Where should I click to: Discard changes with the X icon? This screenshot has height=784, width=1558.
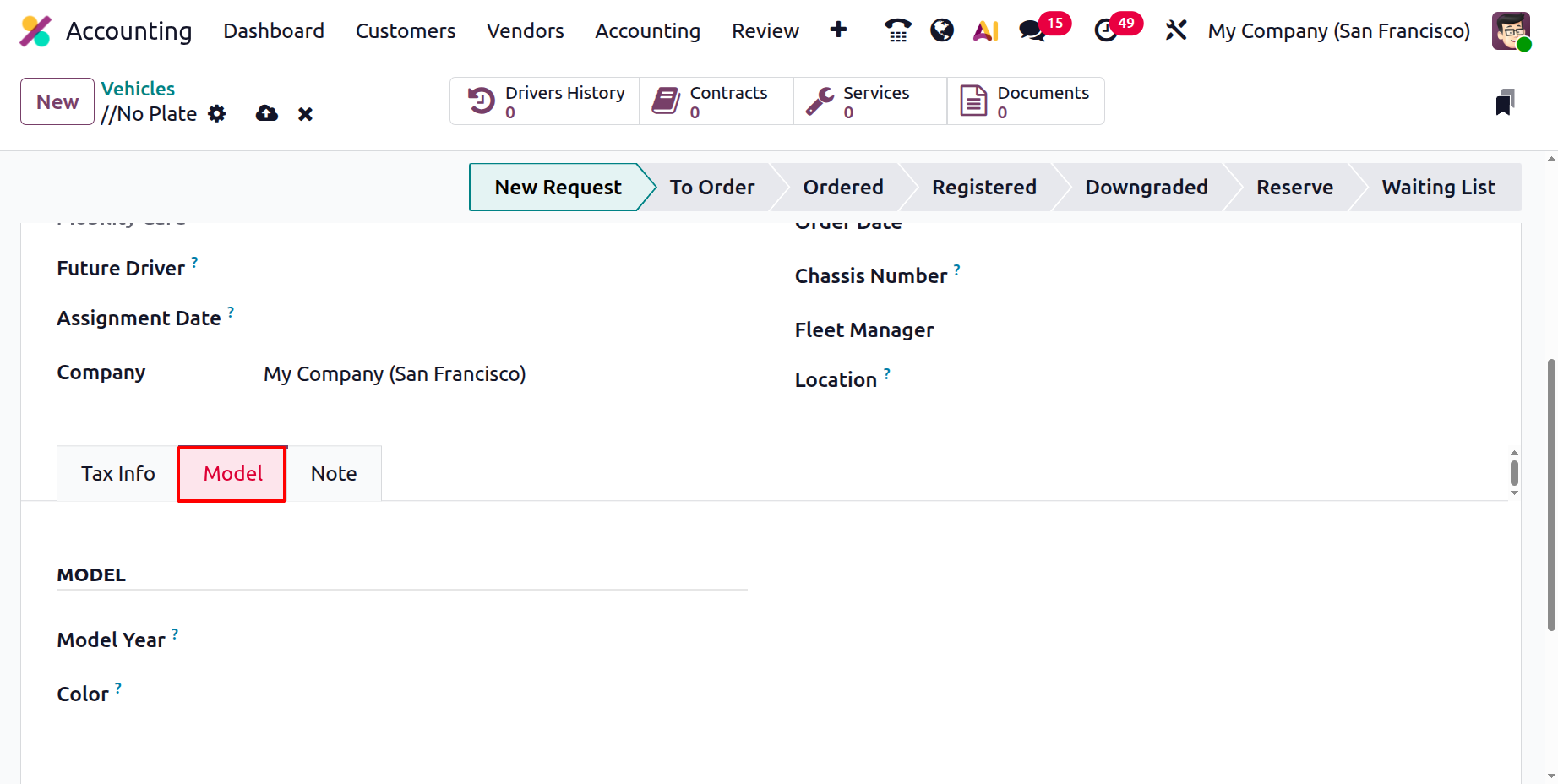(305, 113)
